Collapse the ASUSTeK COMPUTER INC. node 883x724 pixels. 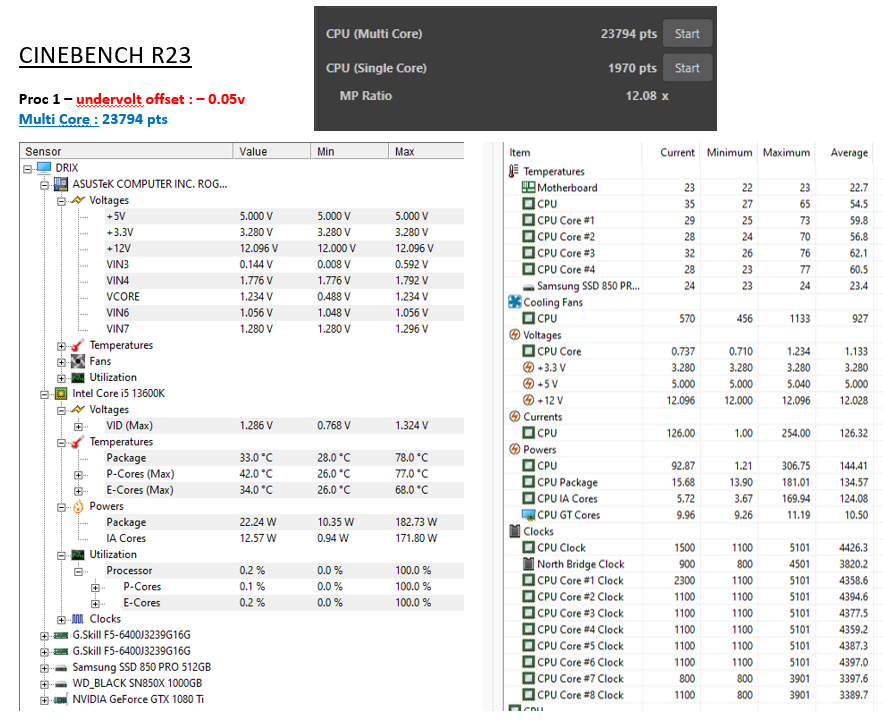(x=44, y=185)
